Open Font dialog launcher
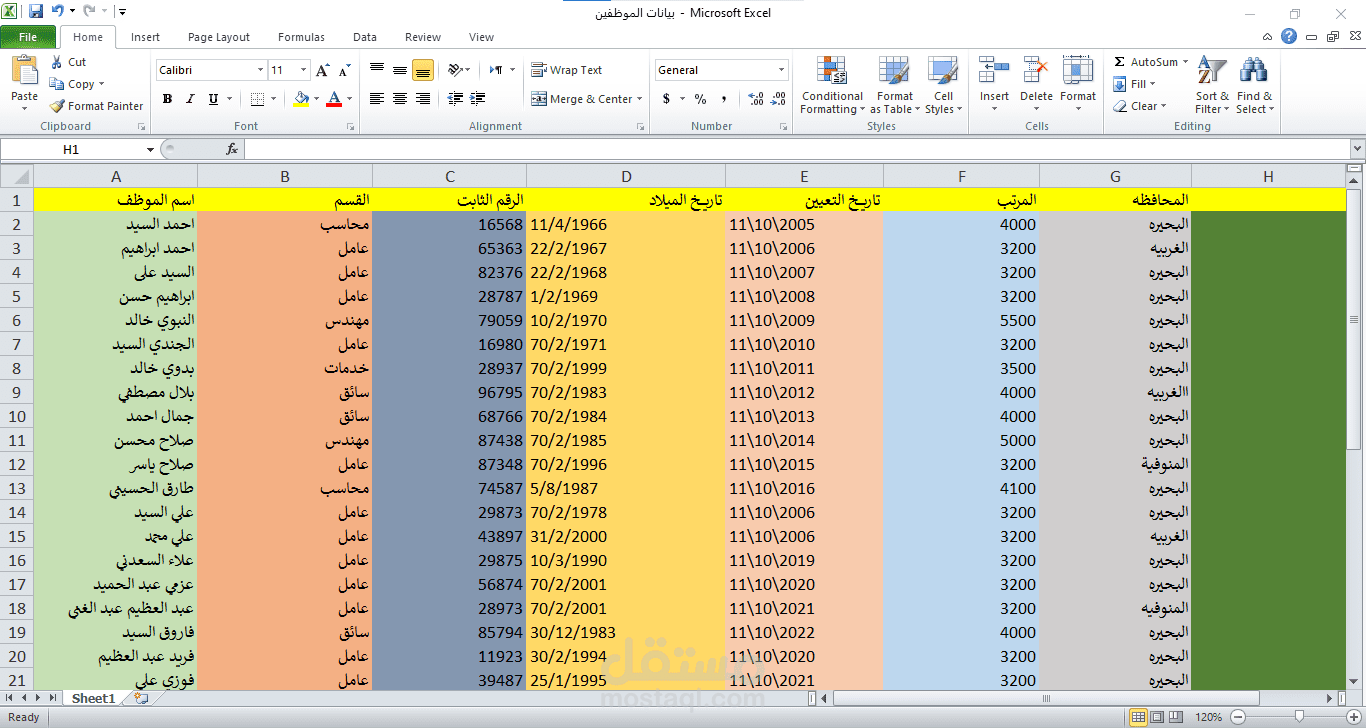 [350, 127]
